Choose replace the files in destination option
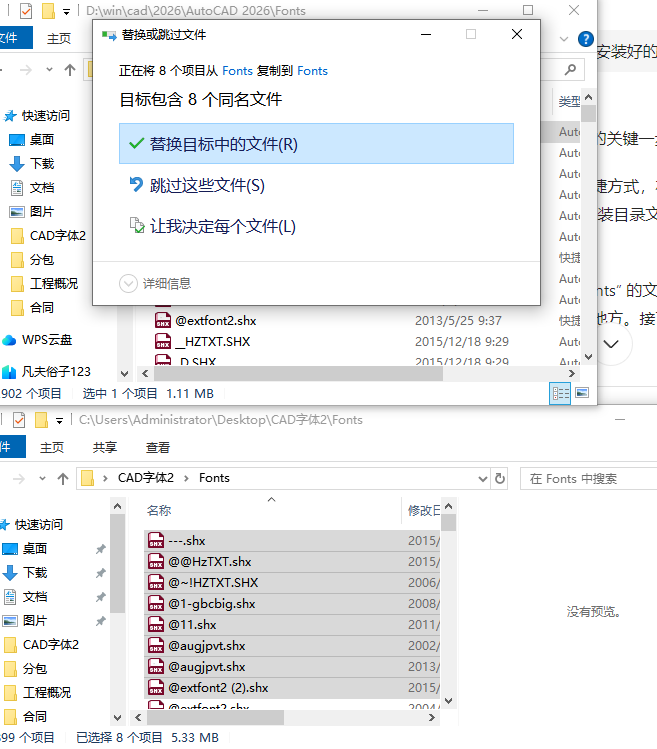 tap(316, 144)
